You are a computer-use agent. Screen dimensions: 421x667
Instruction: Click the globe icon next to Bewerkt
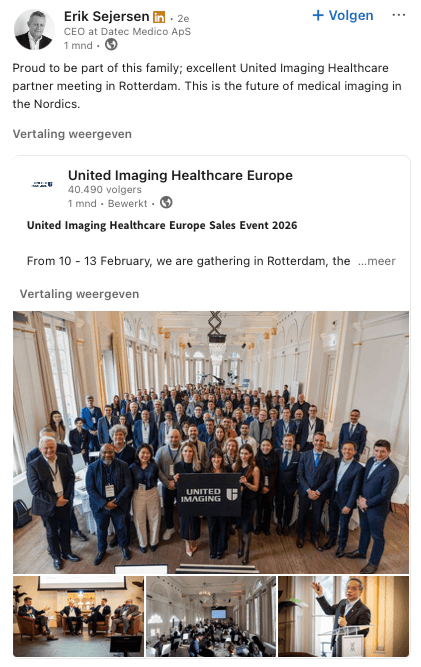point(166,202)
